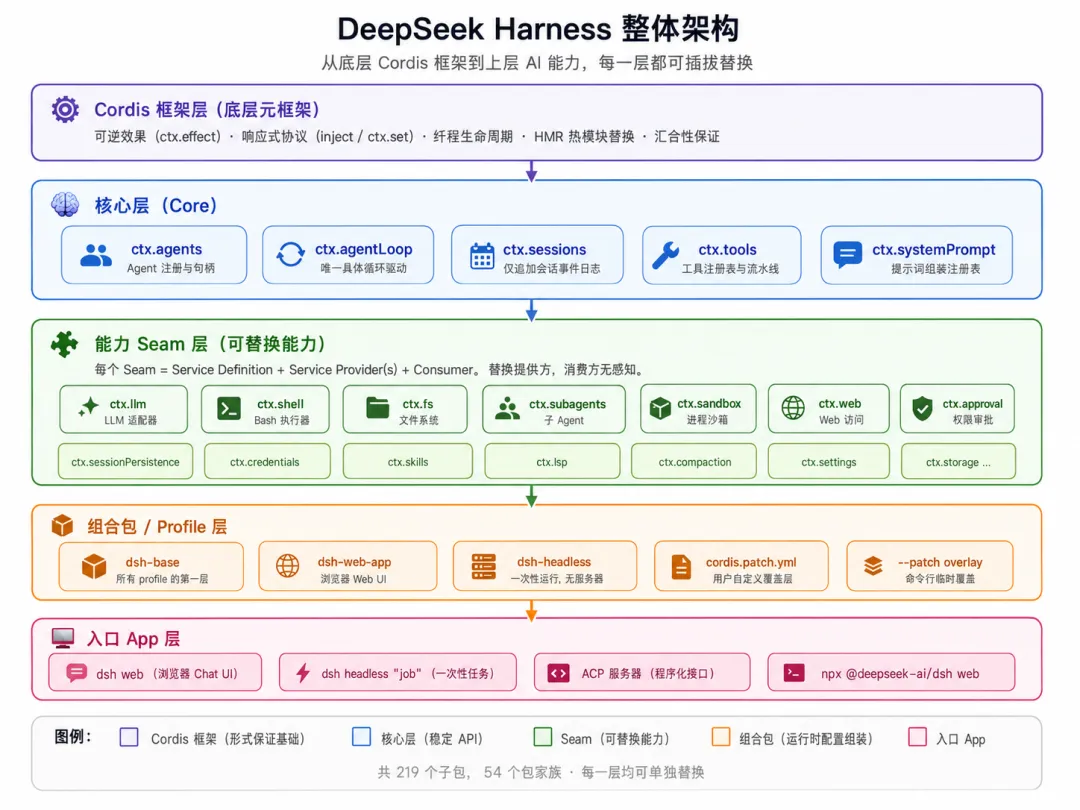Click the code brackets icon in ACP 服务器 card
1080x810 pixels.
(x=559, y=673)
